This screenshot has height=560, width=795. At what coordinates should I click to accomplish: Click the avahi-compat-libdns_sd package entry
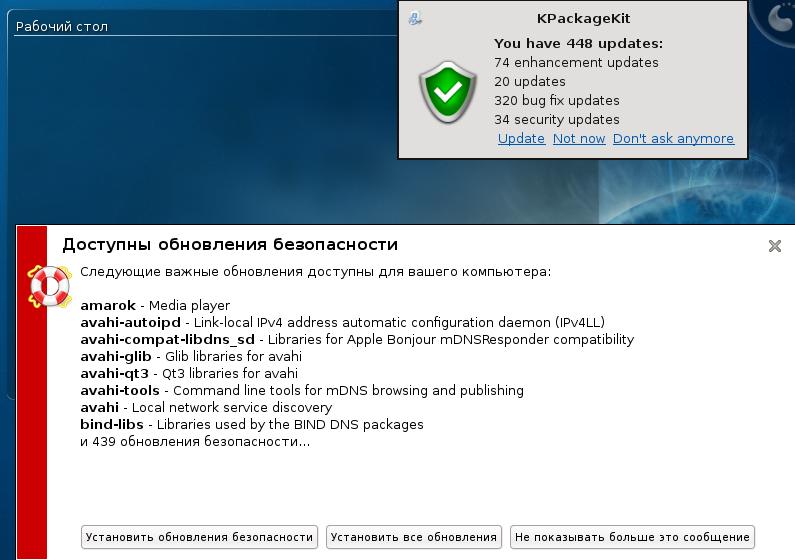coord(357,340)
